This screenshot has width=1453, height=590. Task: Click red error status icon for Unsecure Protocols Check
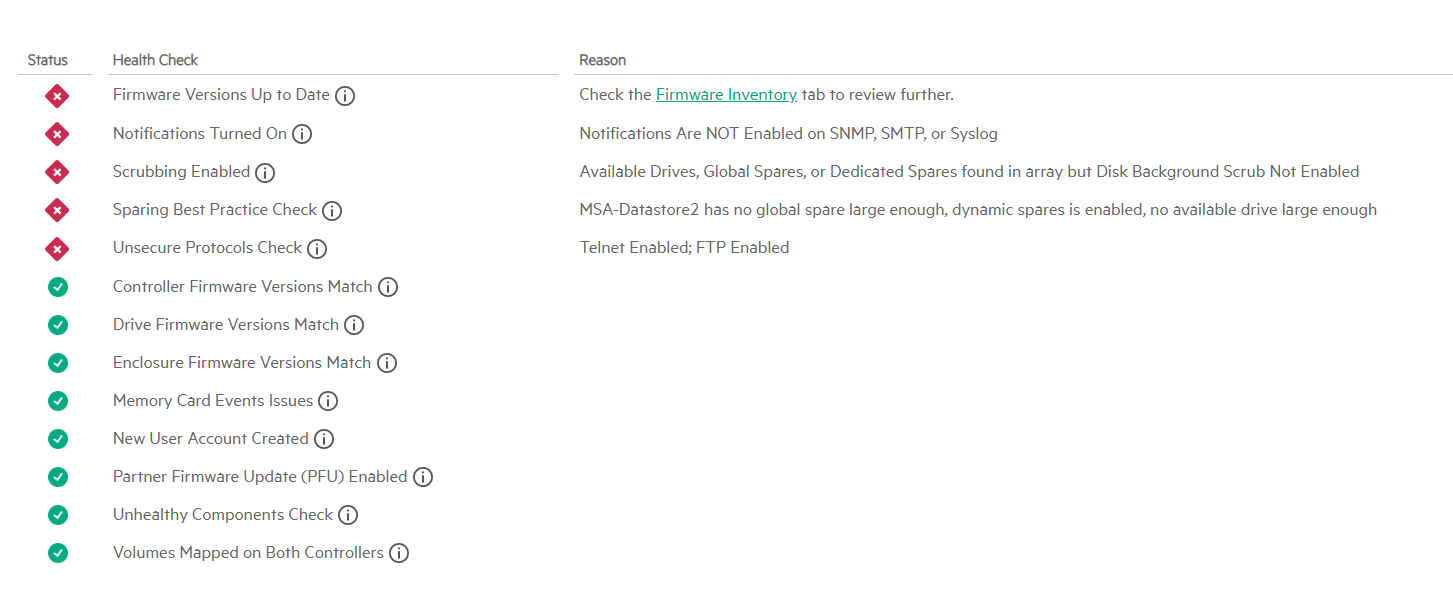(58, 249)
